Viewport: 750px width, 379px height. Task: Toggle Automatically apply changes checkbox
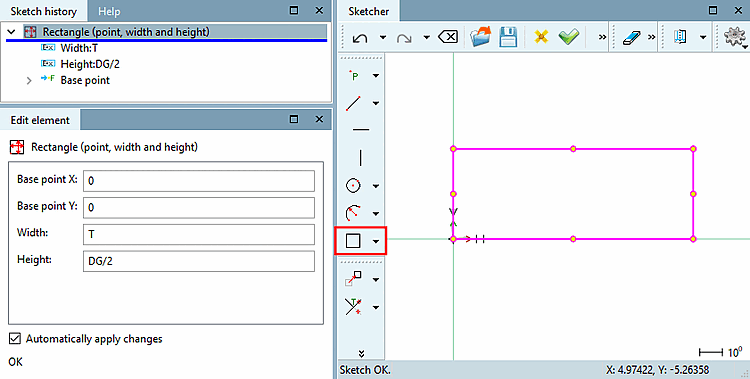coord(15,339)
